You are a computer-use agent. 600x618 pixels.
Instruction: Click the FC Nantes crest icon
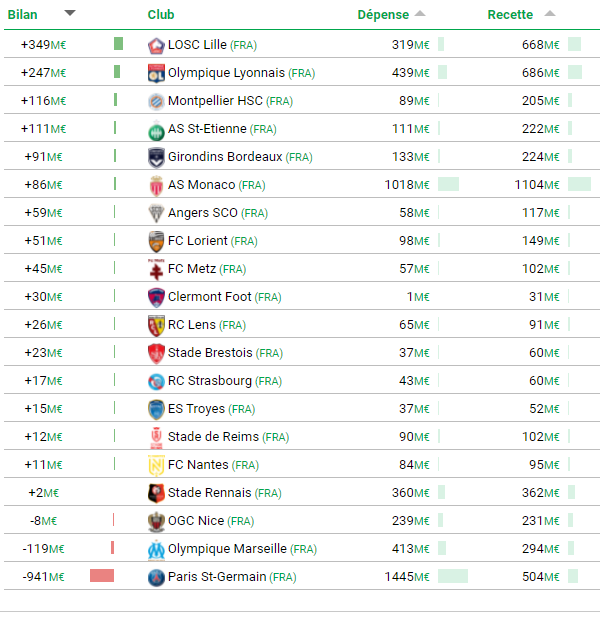(x=155, y=465)
